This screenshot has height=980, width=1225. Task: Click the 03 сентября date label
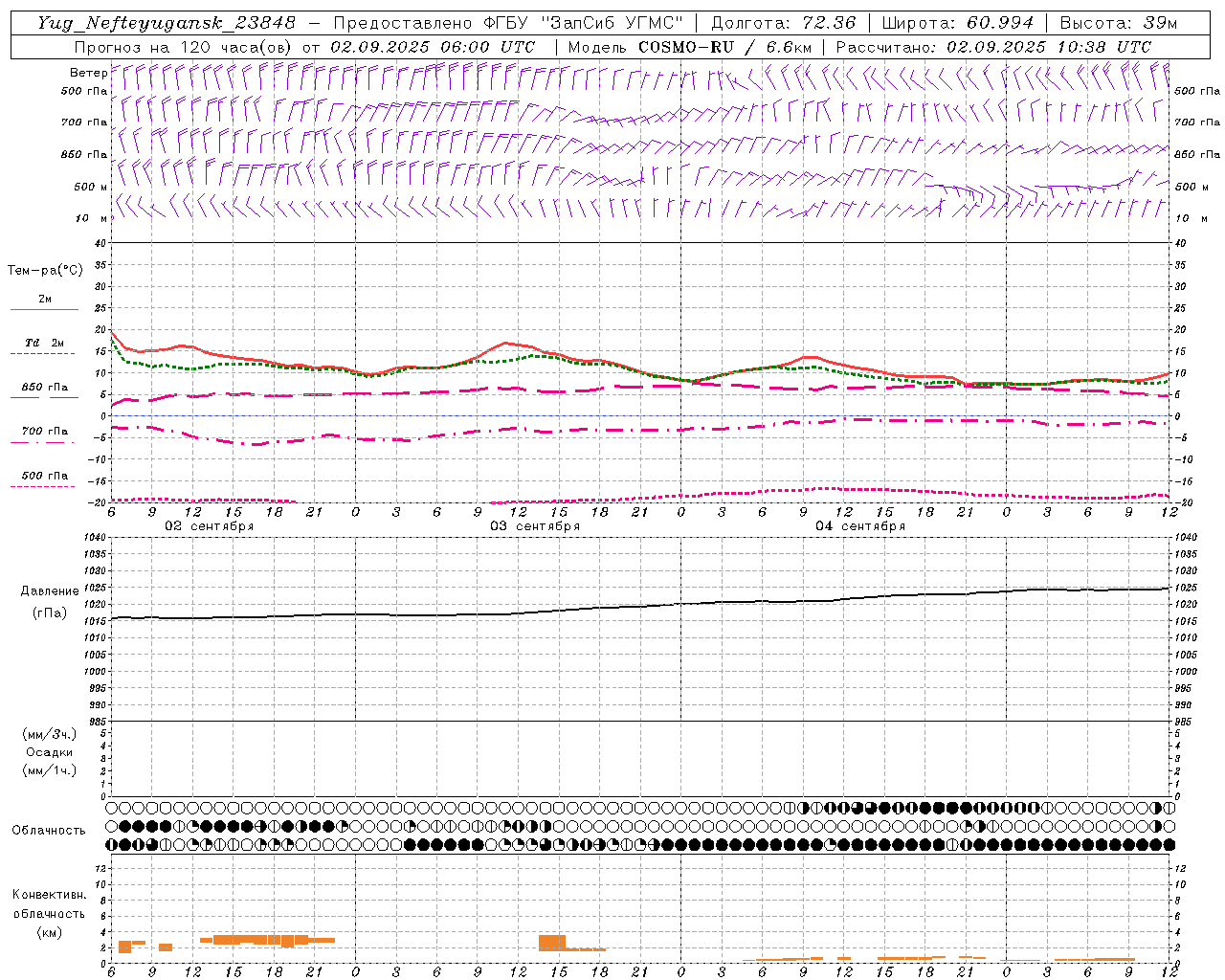(x=535, y=526)
